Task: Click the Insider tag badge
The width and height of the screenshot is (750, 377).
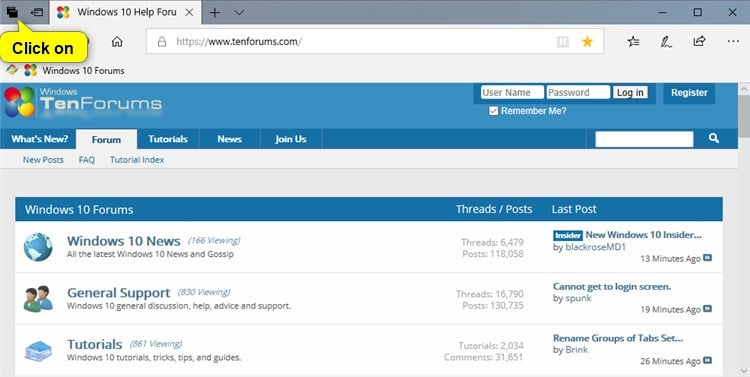Action: [568, 235]
